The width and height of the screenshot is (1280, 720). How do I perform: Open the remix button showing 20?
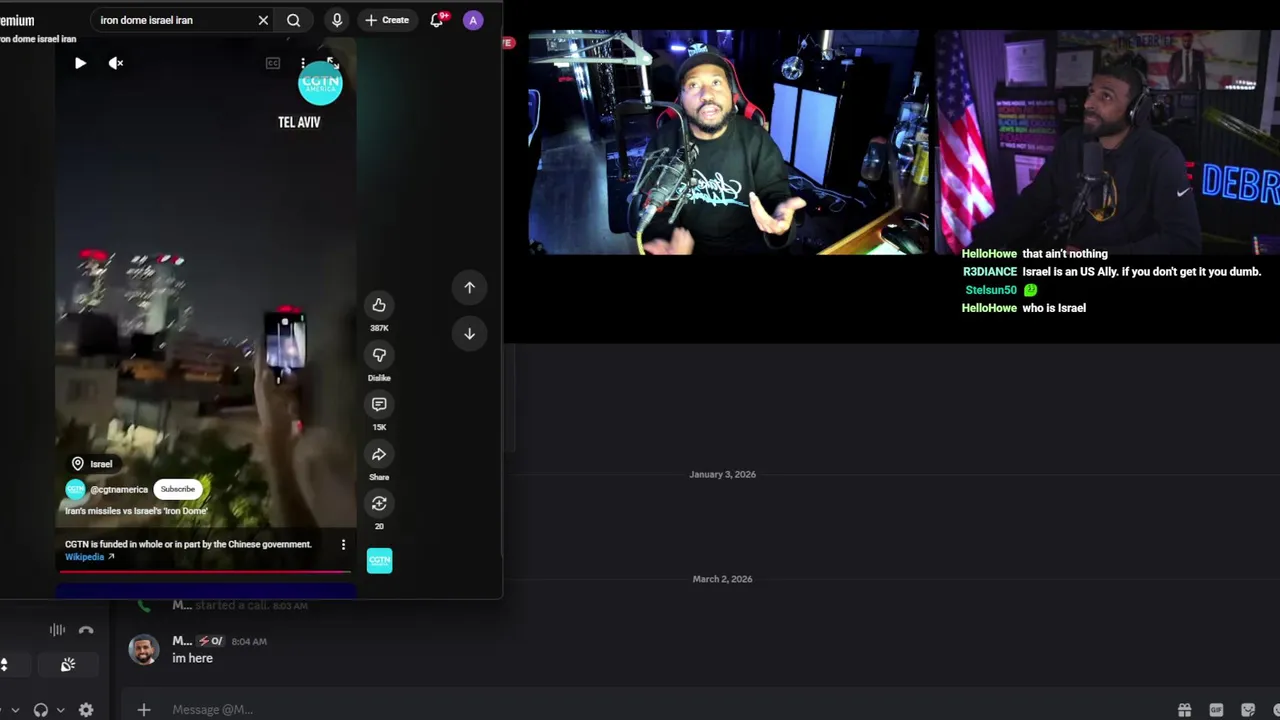[x=379, y=503]
